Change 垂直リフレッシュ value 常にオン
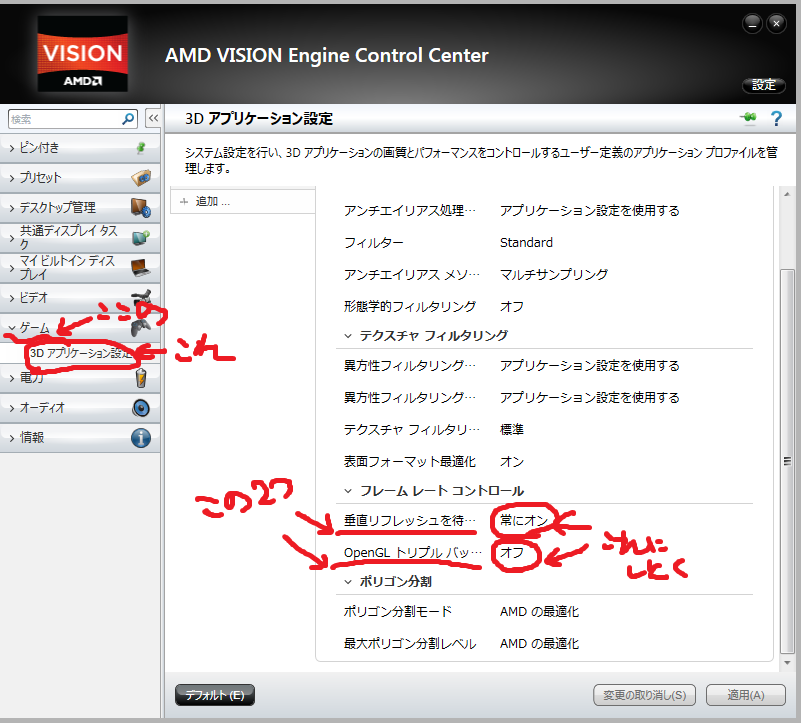Screen dimensions: 801x723 [x=524, y=521]
